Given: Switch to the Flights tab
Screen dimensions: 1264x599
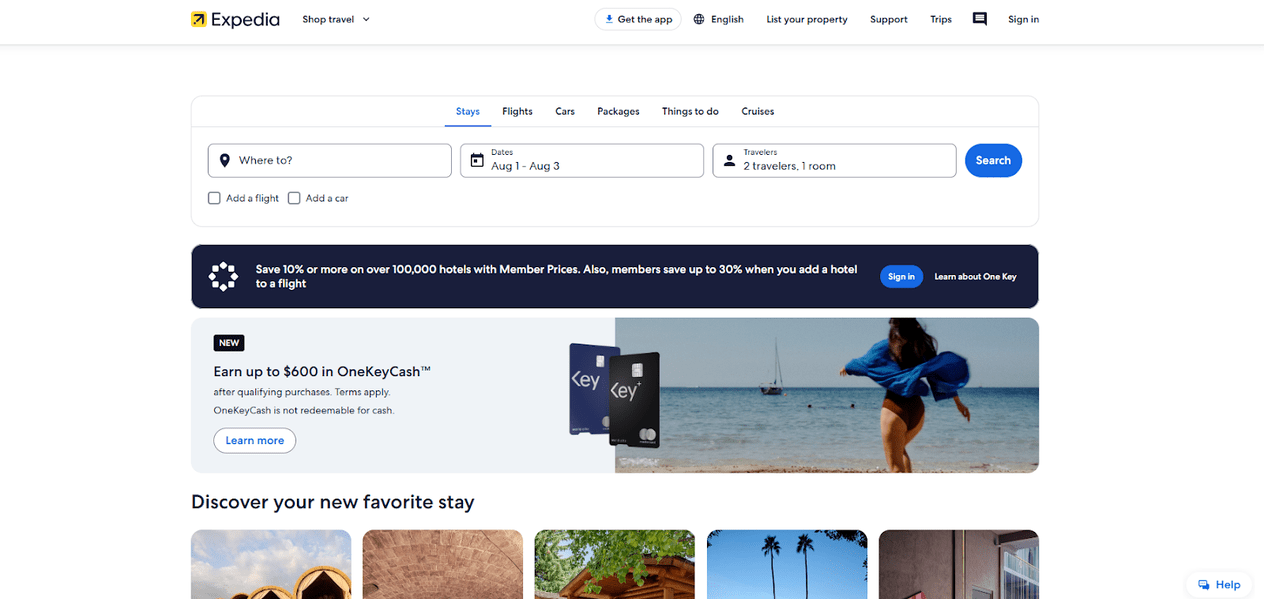Looking at the screenshot, I should point(517,111).
